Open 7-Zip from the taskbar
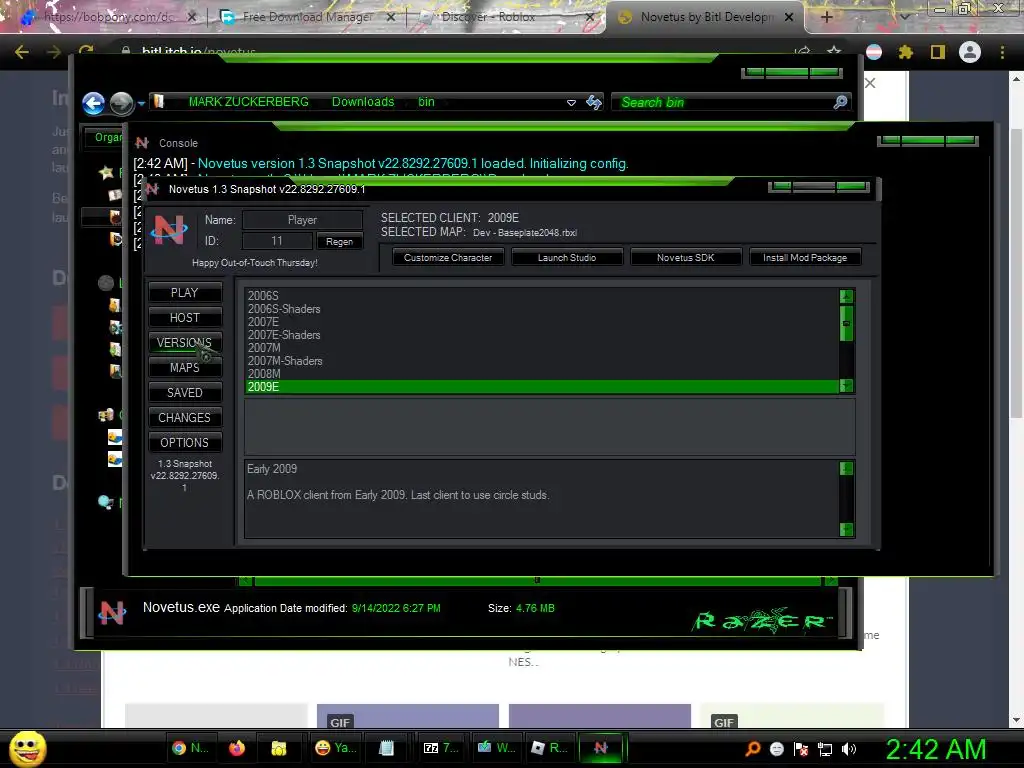The width and height of the screenshot is (1024, 768). click(441, 748)
